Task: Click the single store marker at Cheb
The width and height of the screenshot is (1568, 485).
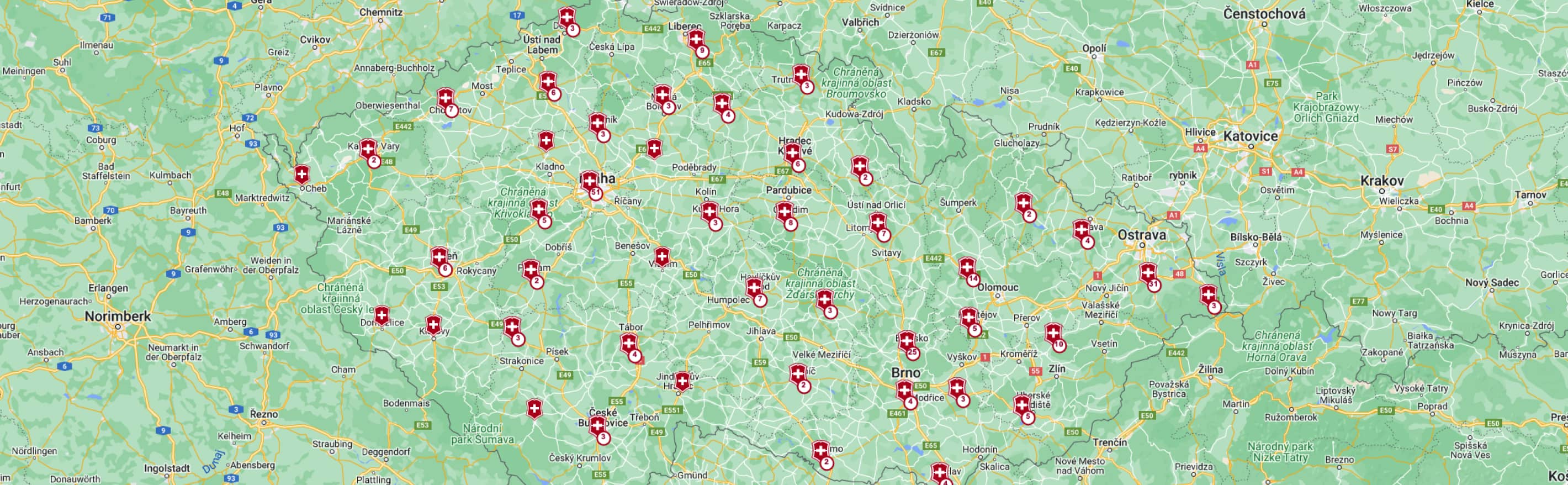Action: [302, 175]
